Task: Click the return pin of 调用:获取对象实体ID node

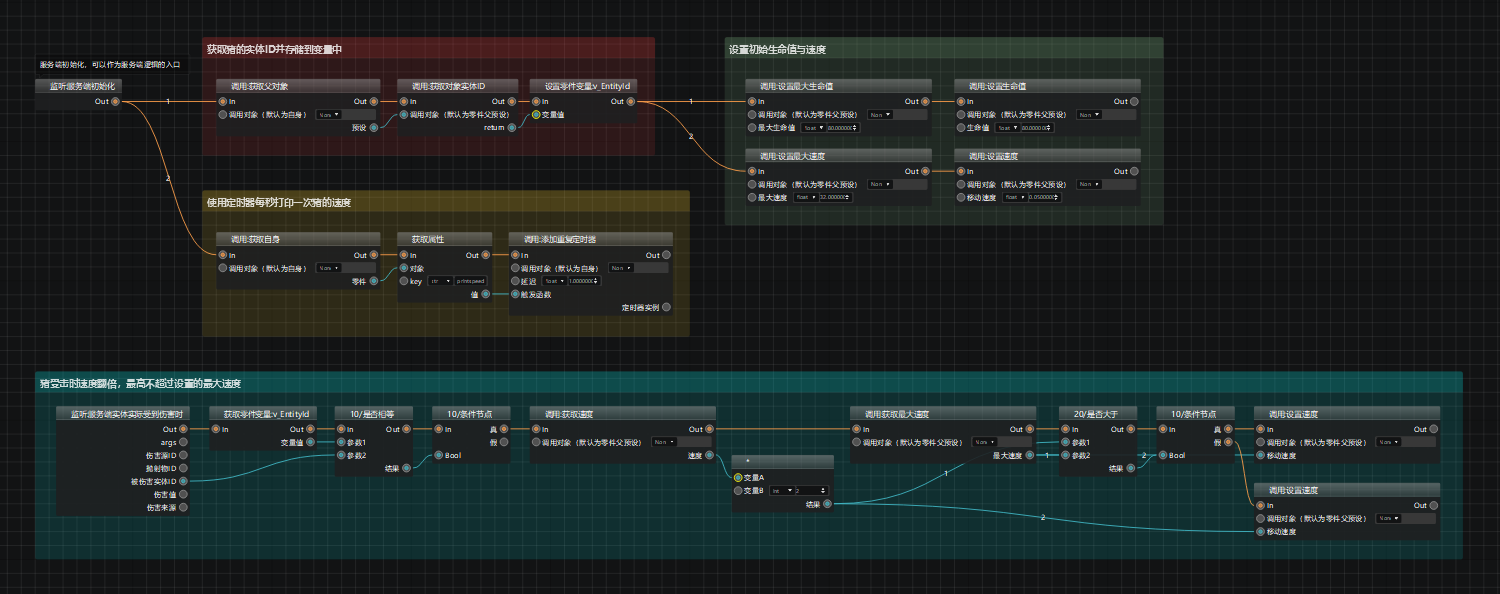Action: pos(511,127)
